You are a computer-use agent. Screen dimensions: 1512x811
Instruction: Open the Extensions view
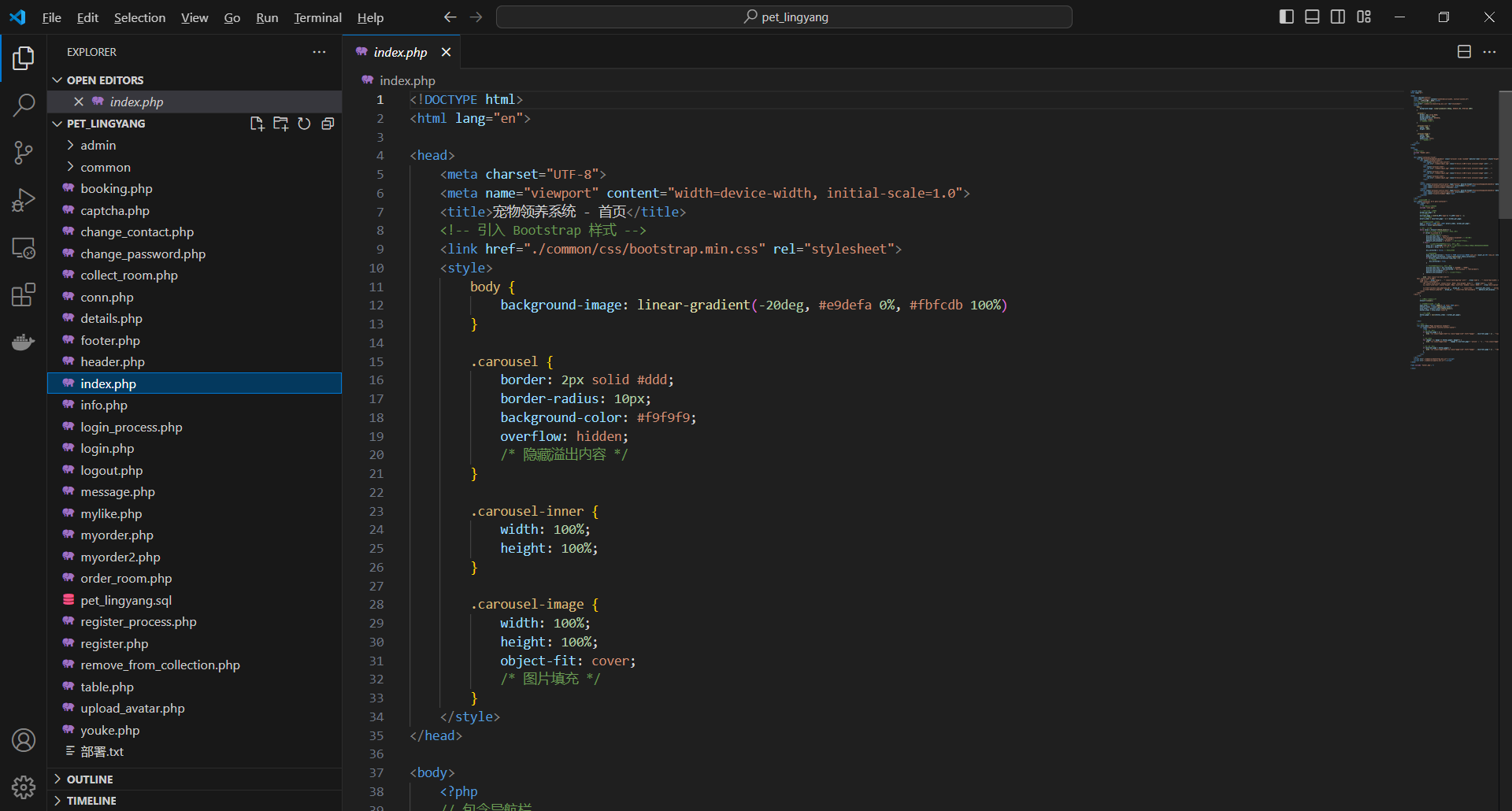point(24,295)
